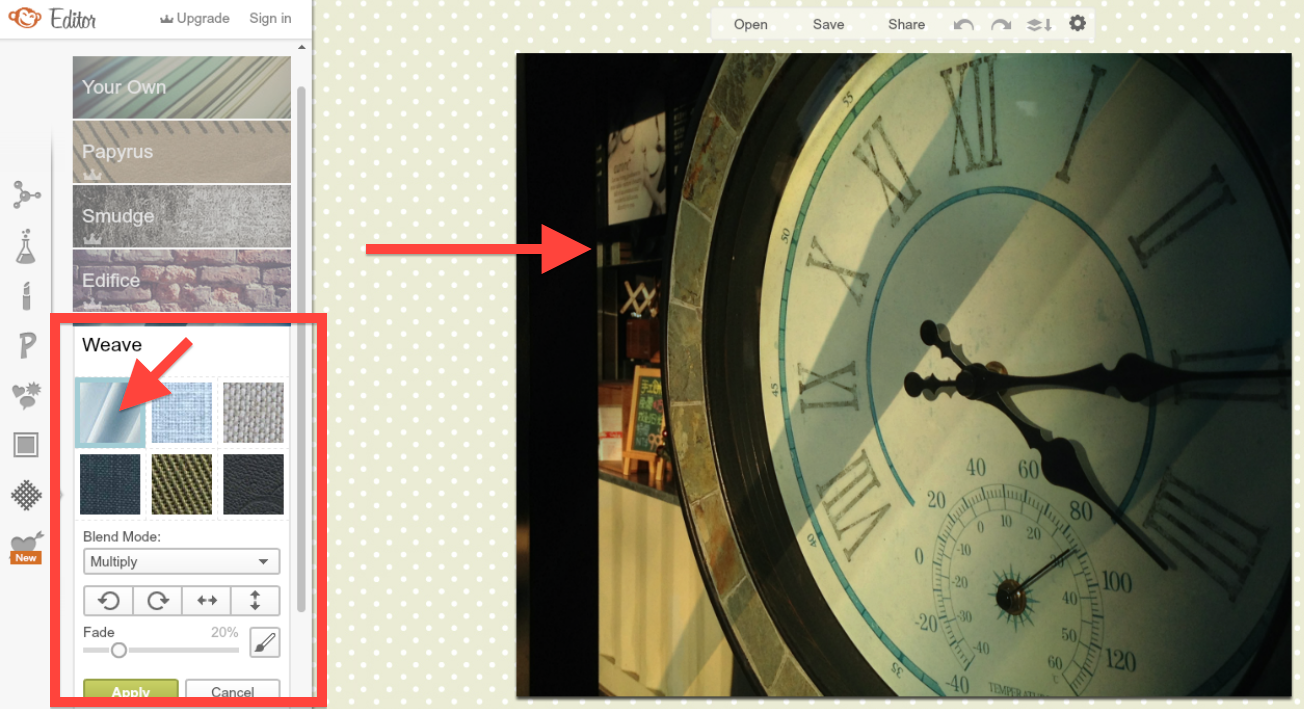Select the gray mesh weave swatch
This screenshot has width=1304, height=709.
coord(253,412)
